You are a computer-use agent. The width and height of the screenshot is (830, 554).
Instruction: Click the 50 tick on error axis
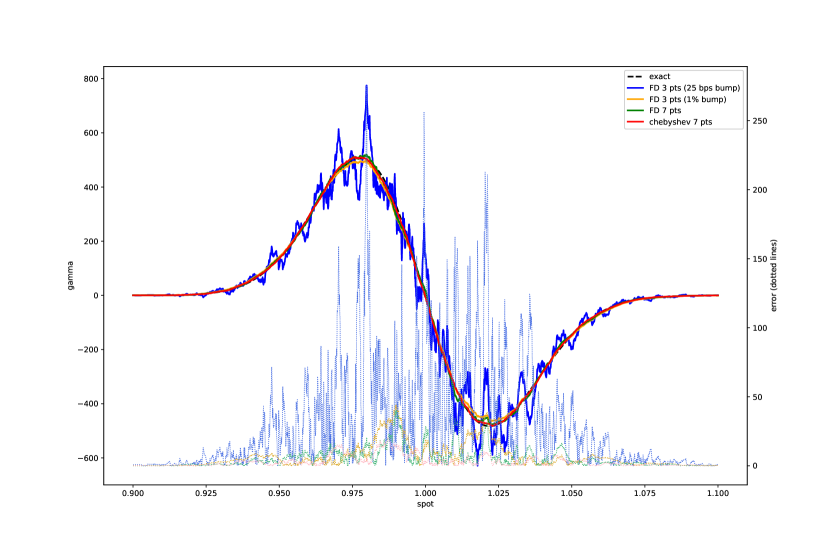tap(757, 397)
